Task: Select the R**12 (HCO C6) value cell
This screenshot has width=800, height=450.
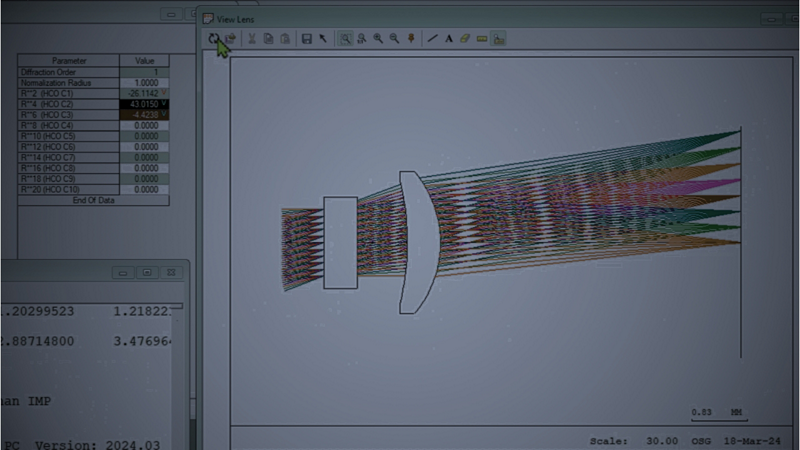Action: (144, 147)
